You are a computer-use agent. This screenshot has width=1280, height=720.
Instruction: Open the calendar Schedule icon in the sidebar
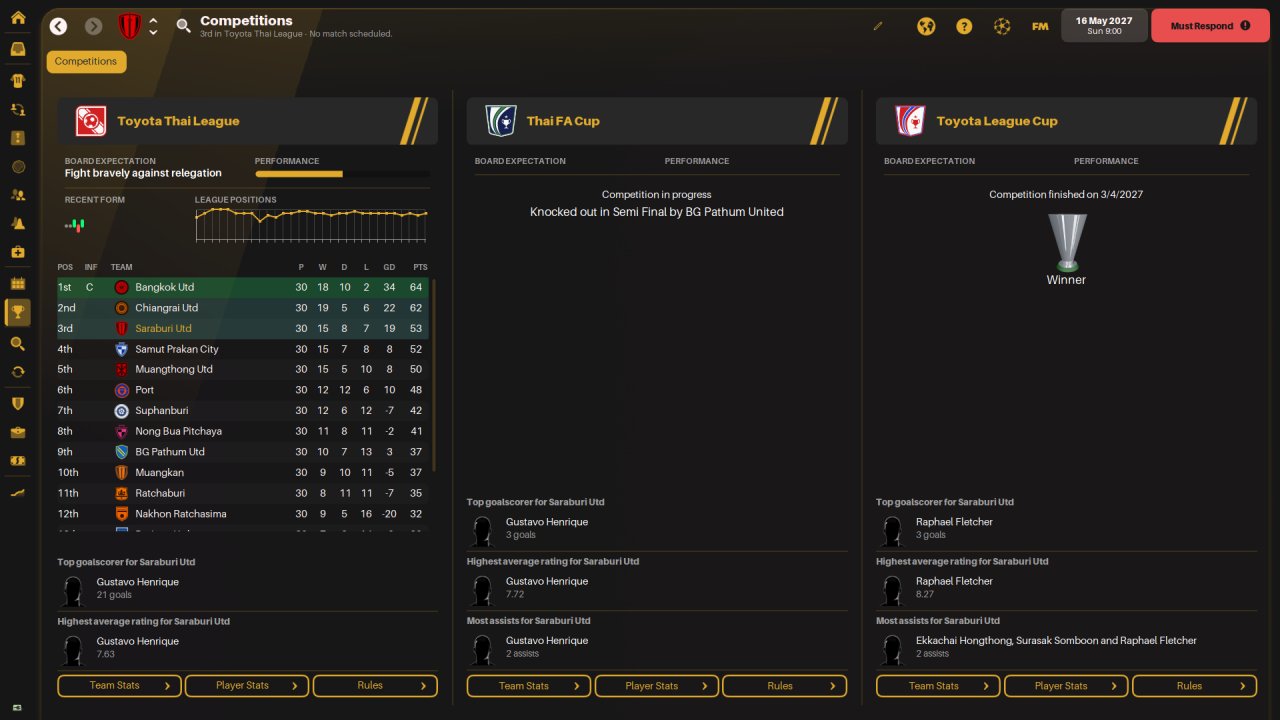[x=18, y=283]
